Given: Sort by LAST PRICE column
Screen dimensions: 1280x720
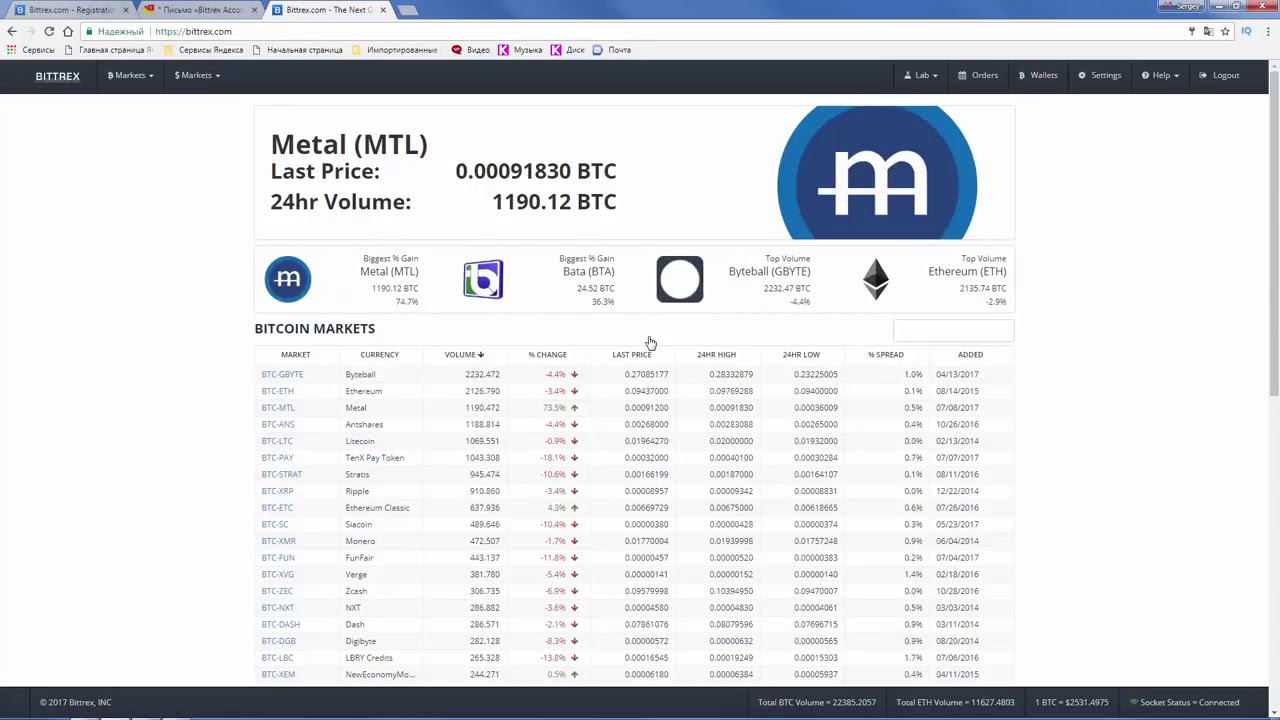Looking at the screenshot, I should coord(631,354).
